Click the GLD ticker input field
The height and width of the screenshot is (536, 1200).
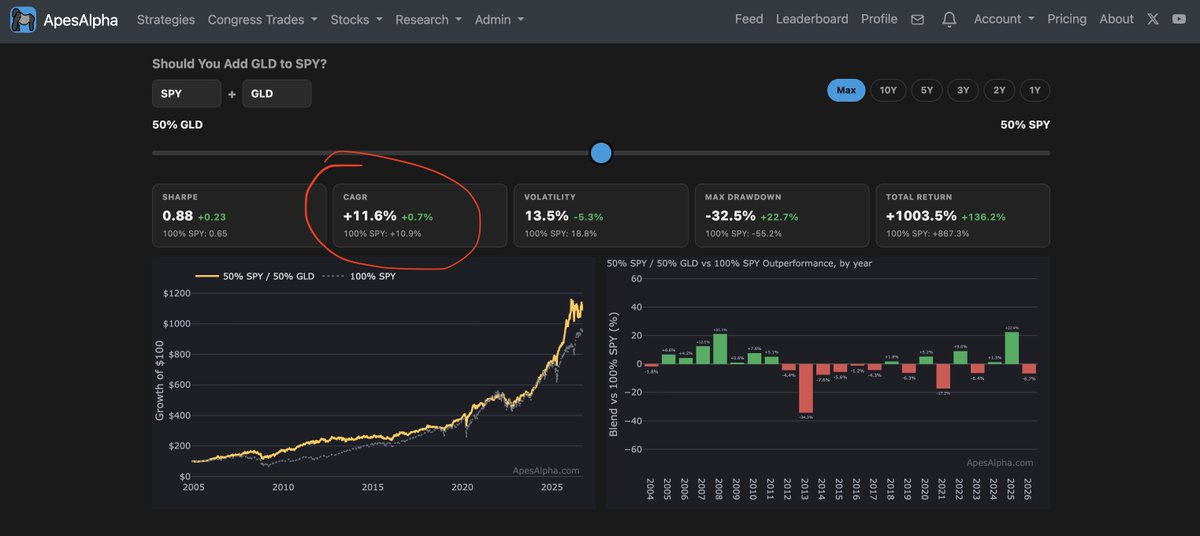coord(277,94)
